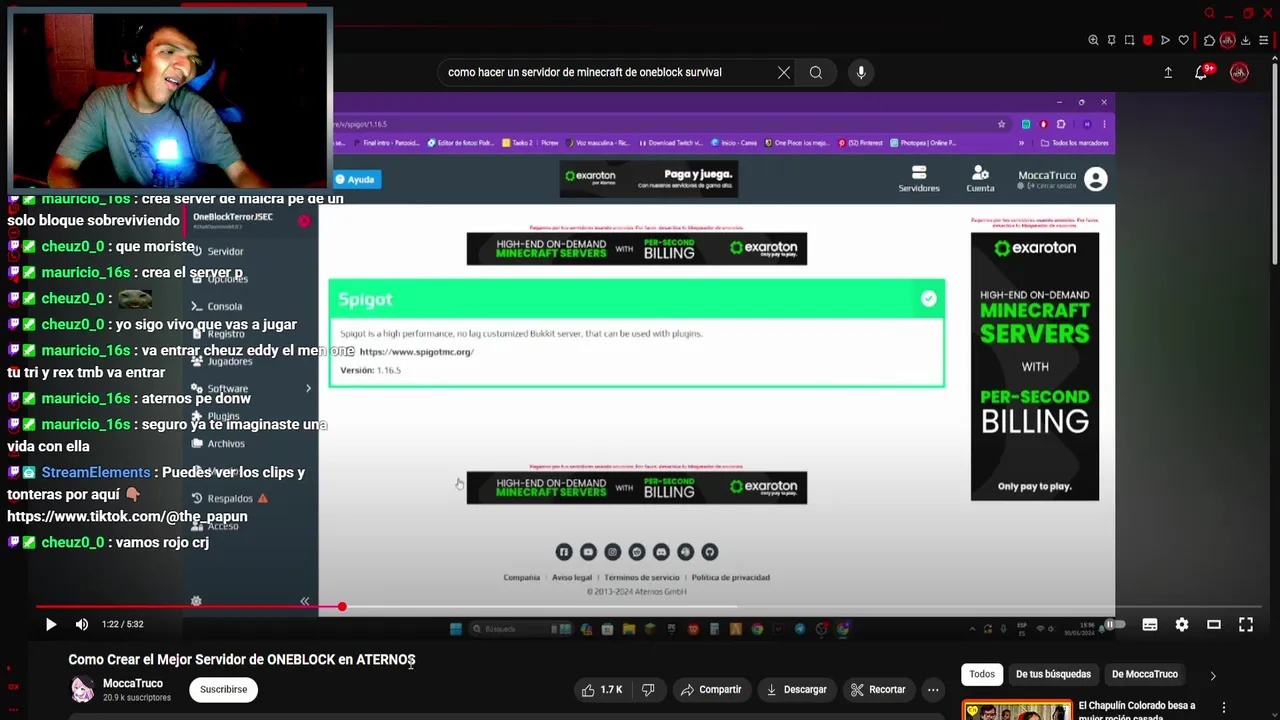Open the tiktok.com/@the_papun link in chat
The height and width of the screenshot is (720, 1280).
tap(127, 517)
